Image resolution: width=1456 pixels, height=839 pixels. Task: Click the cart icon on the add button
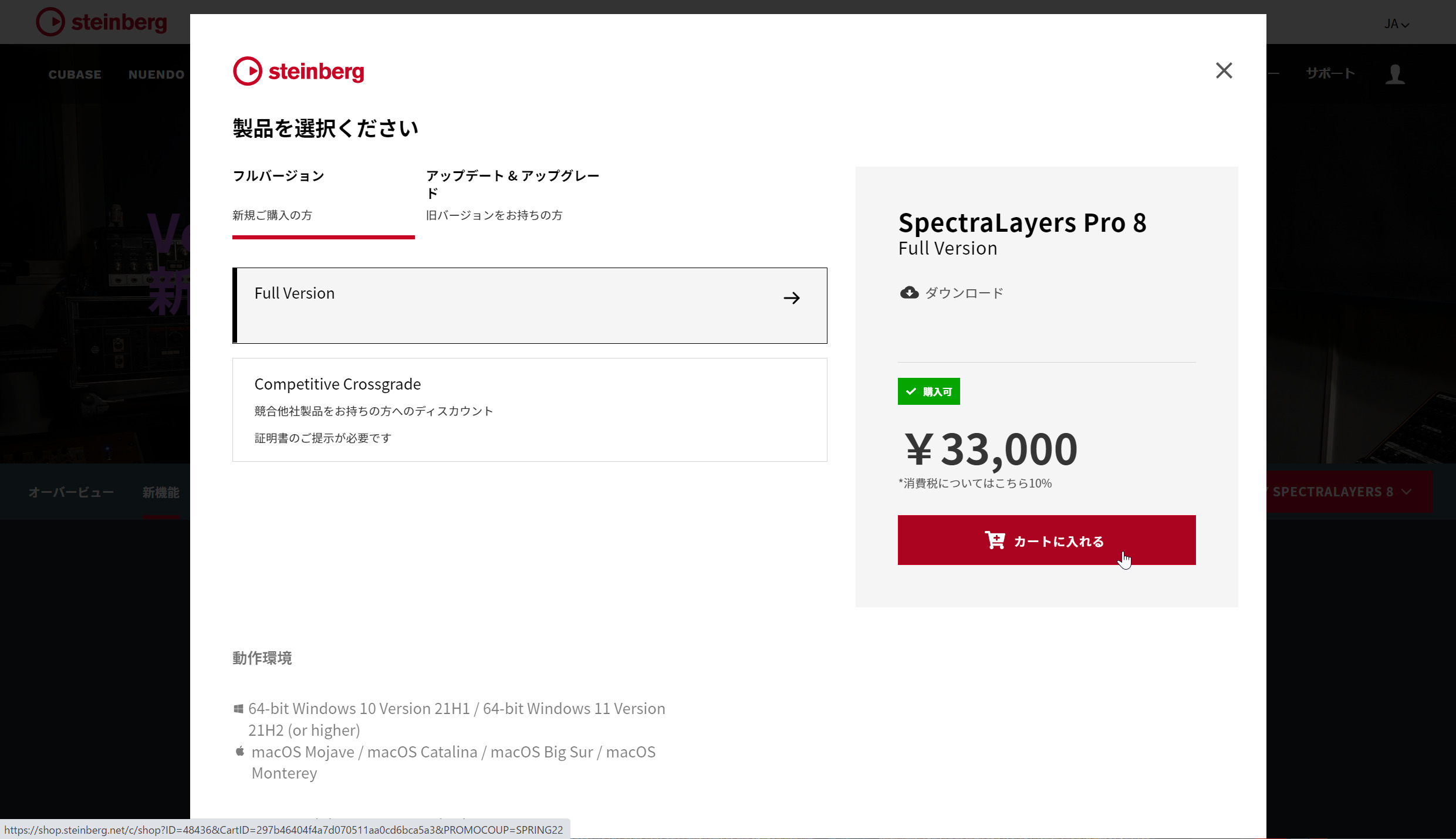(x=995, y=540)
